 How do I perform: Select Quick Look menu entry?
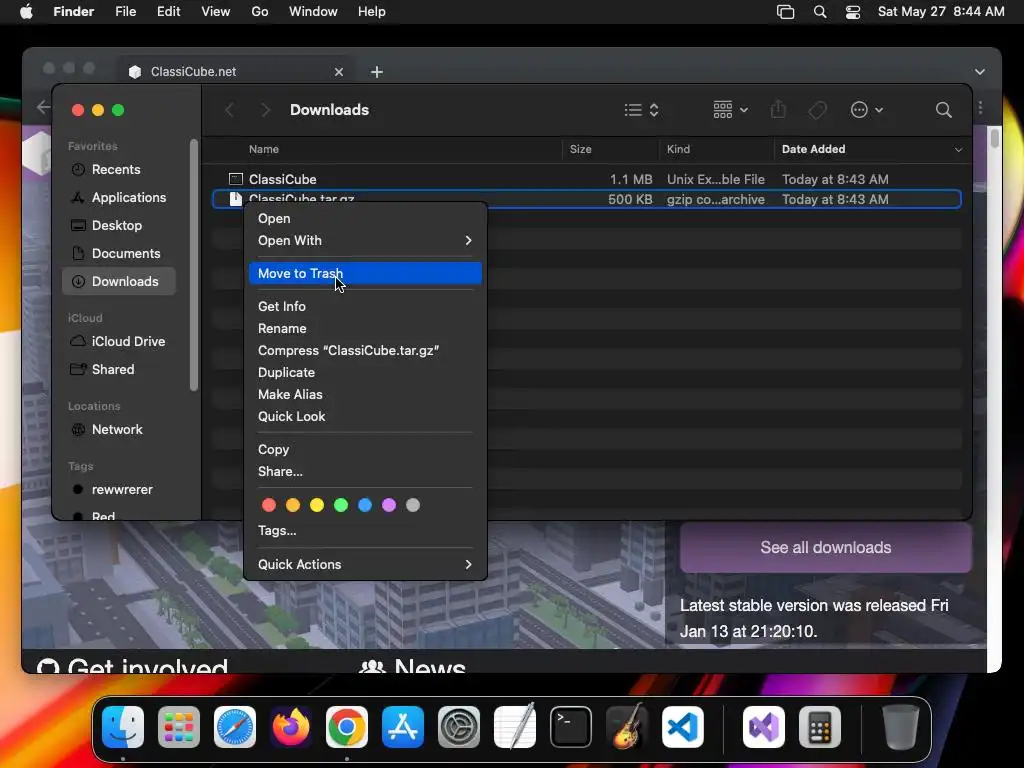coord(365,416)
